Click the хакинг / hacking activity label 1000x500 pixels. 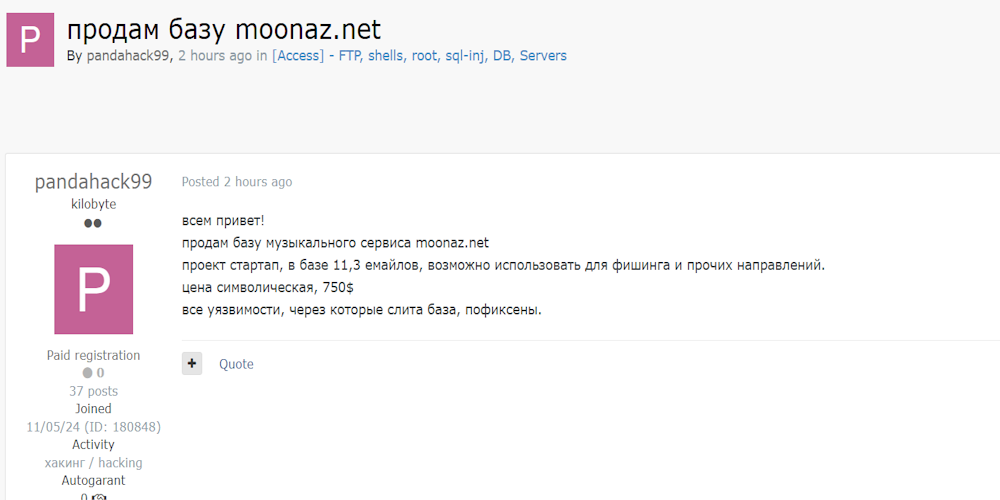click(x=93, y=463)
